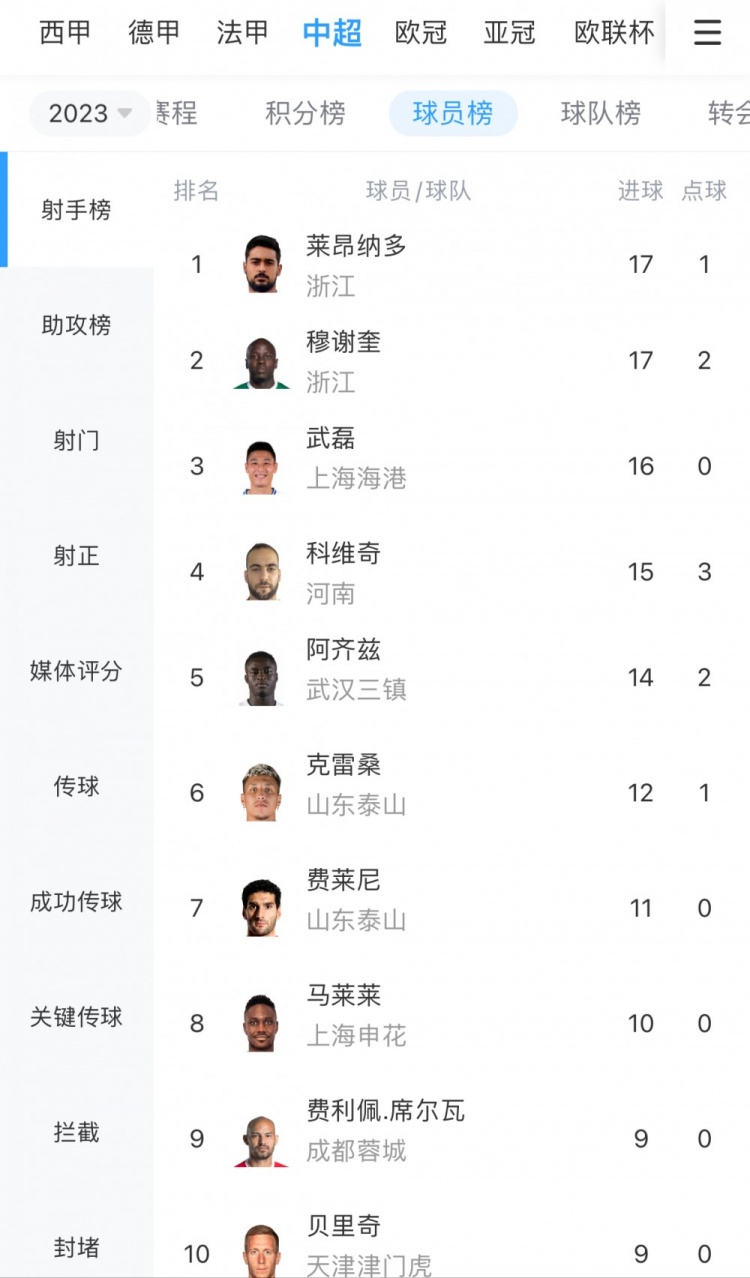
Task: Open the hamburger menu icon
Action: point(707,33)
